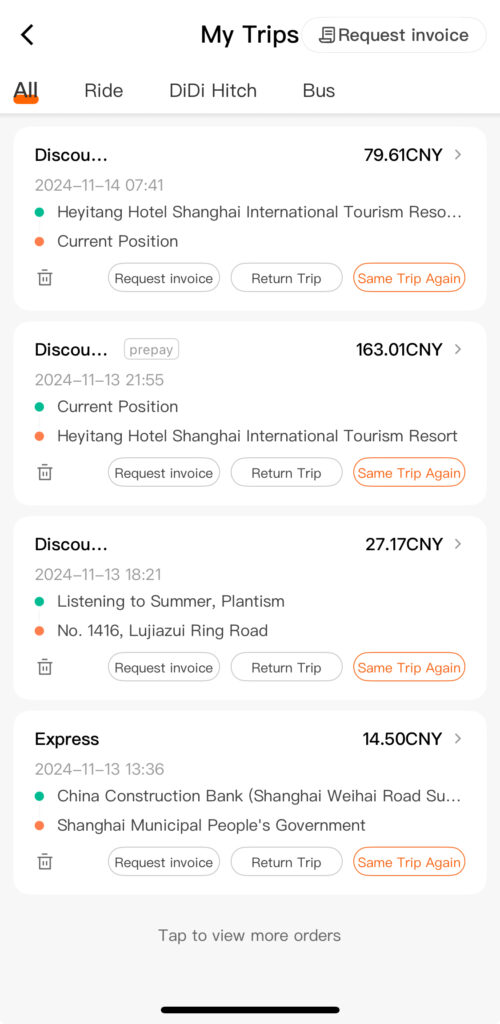Select the All tab
Screen dimensions: 500x1024
(26, 90)
